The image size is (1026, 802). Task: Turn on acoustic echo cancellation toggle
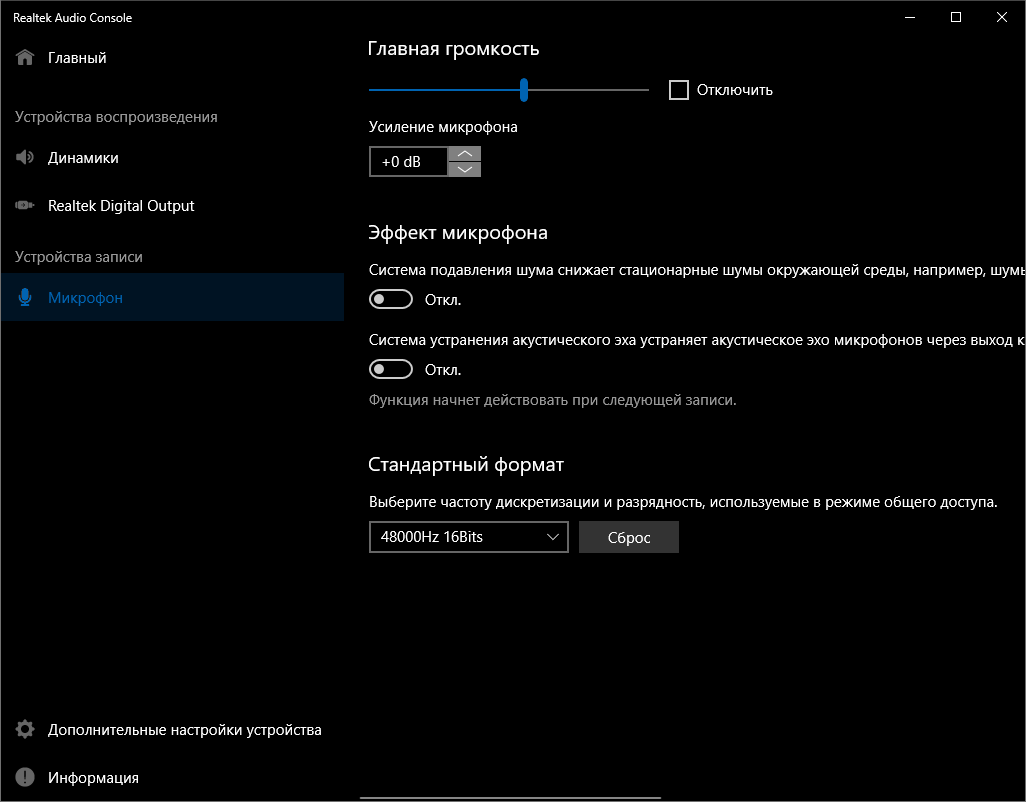[391, 369]
